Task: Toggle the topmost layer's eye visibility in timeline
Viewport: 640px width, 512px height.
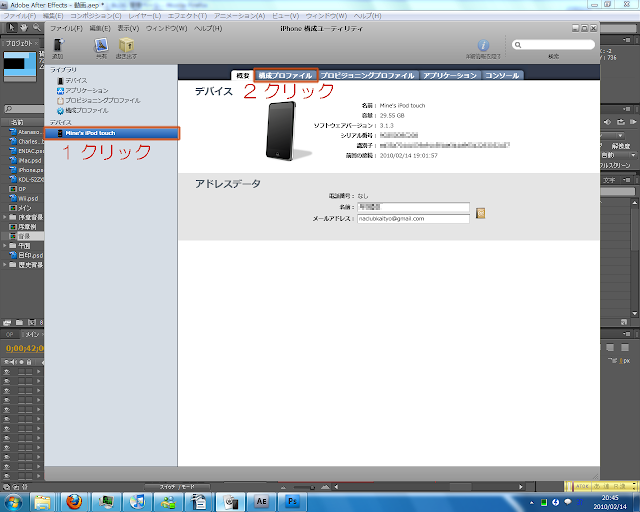Action: point(7,372)
